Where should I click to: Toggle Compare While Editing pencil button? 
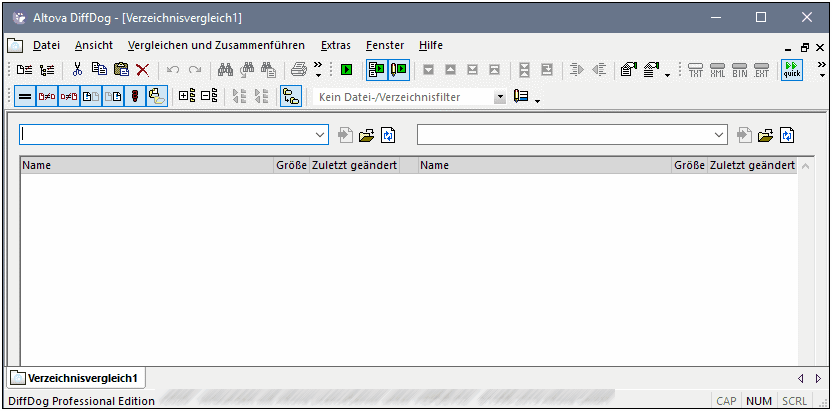pyautogui.click(x=398, y=69)
